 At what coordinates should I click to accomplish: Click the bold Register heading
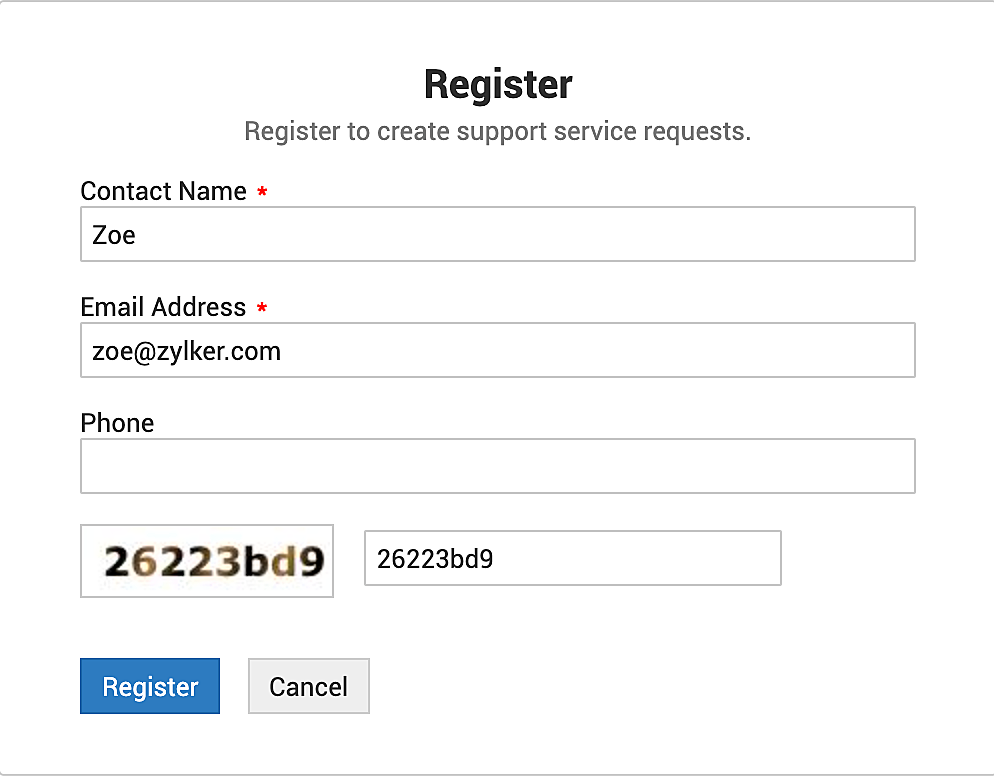[x=498, y=84]
